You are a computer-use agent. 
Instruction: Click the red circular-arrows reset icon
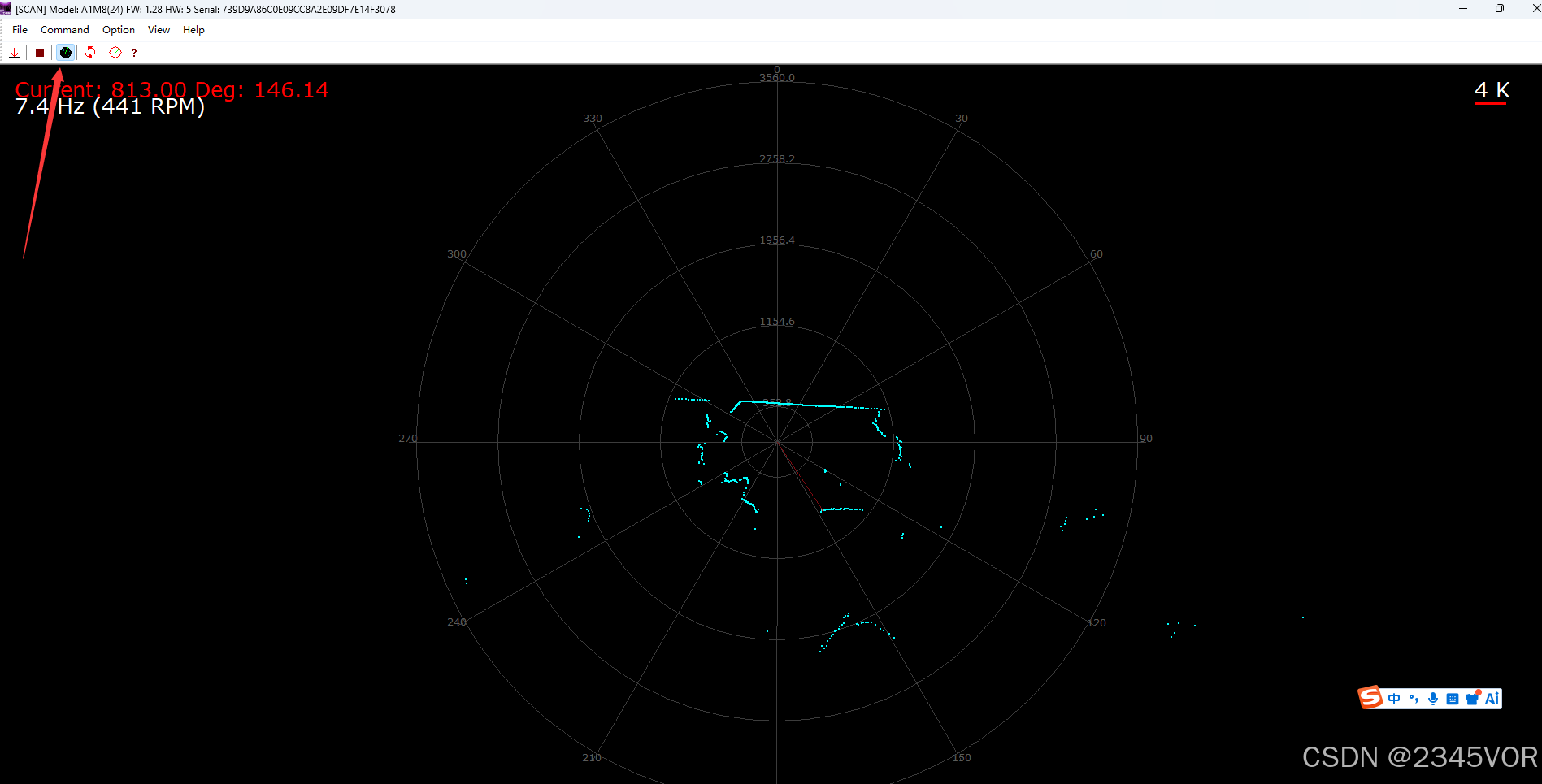tap(90, 53)
